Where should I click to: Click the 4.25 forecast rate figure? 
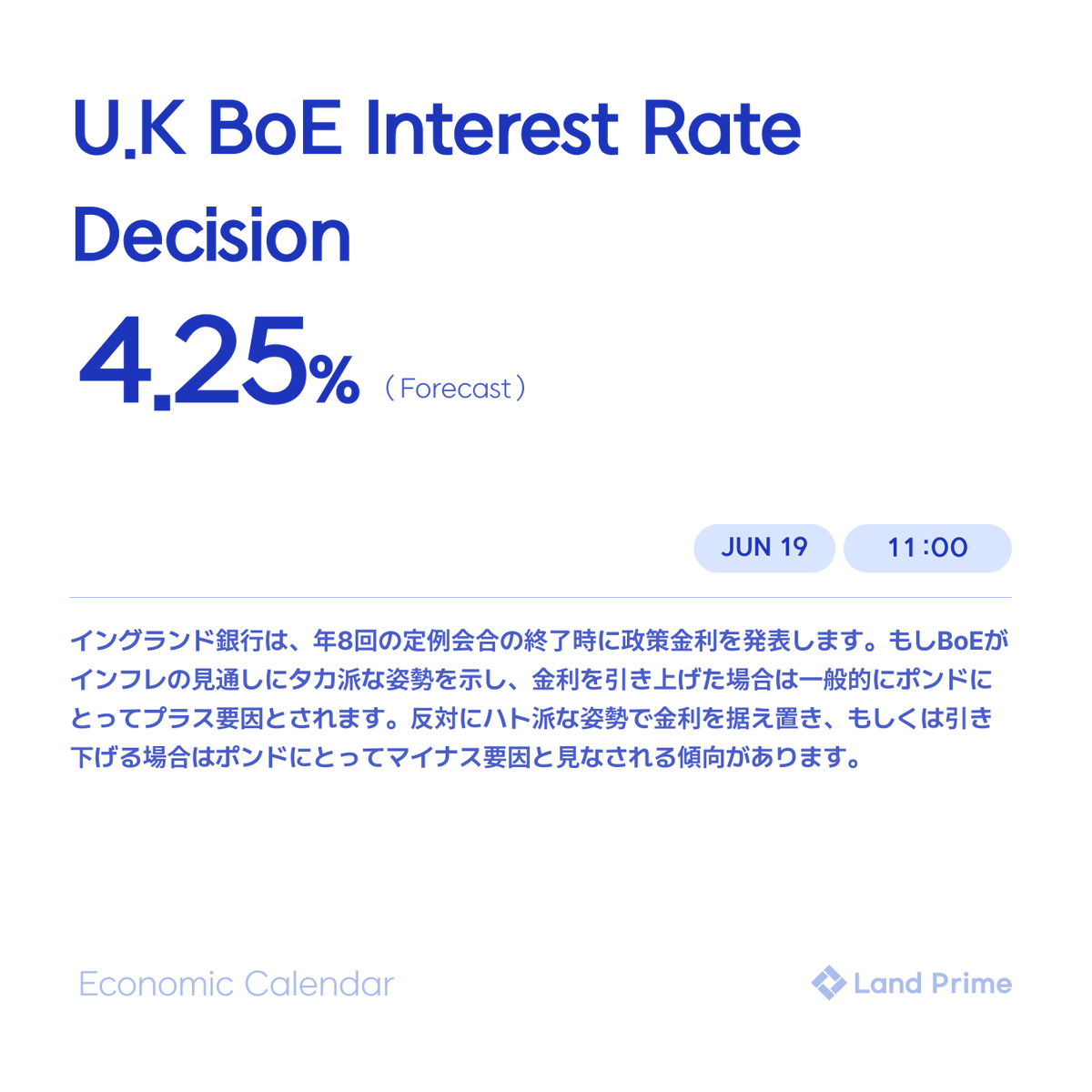(x=192, y=361)
